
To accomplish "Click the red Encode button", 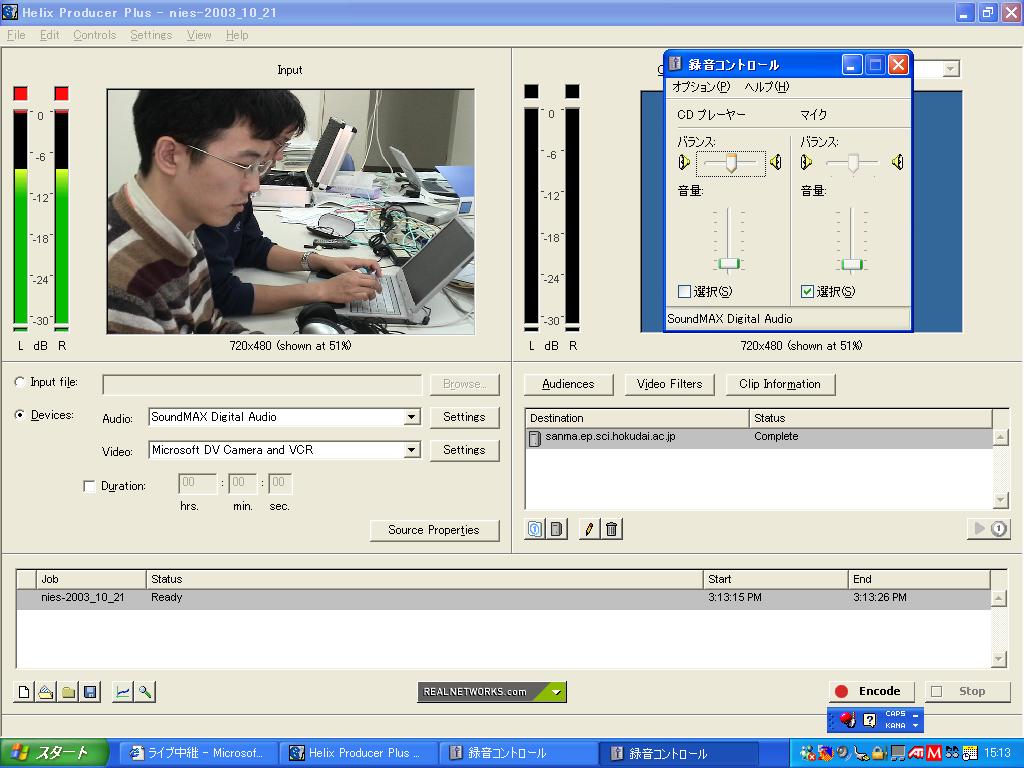I will coord(869,691).
